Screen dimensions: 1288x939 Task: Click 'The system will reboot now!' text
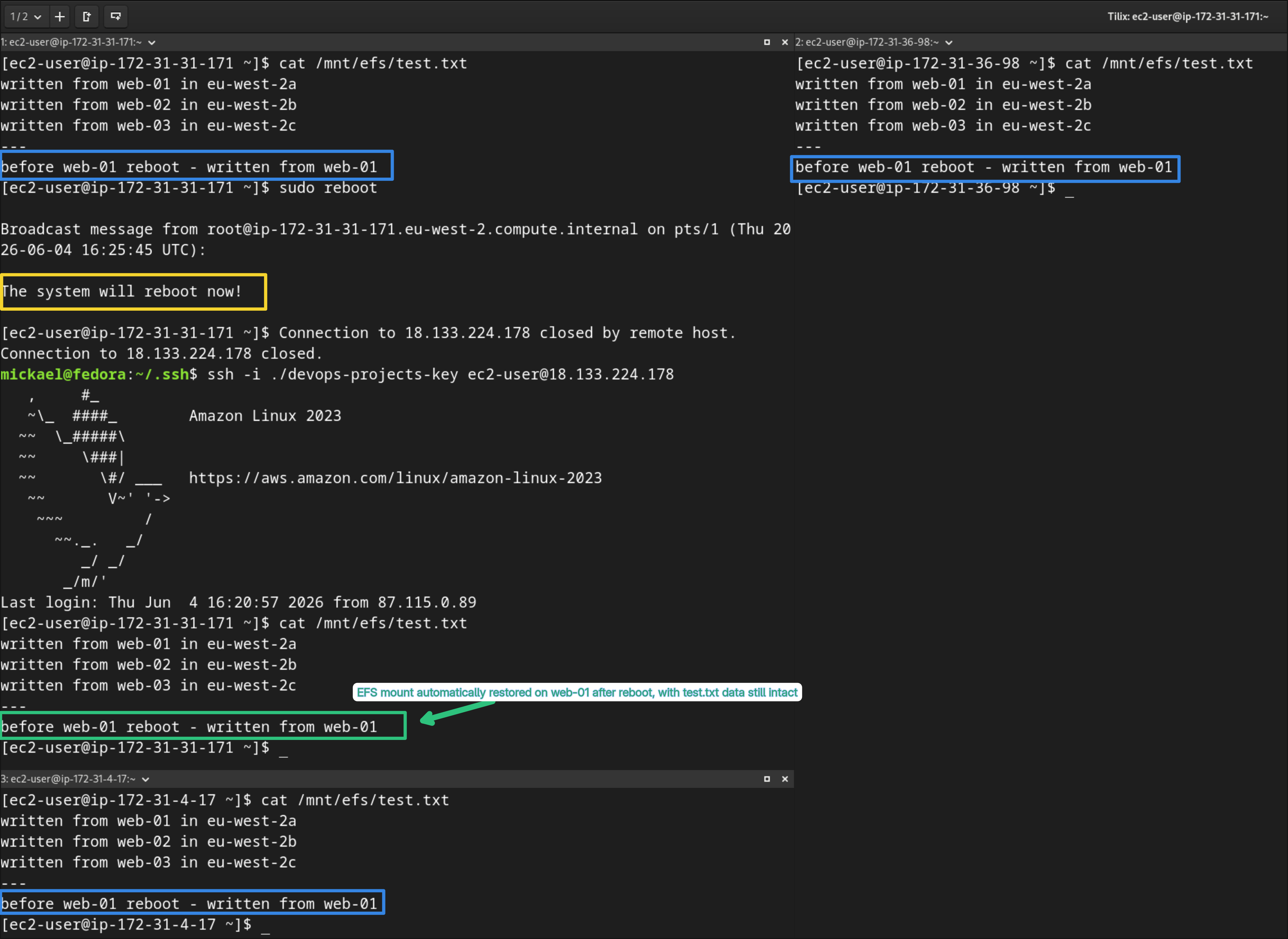point(122,291)
